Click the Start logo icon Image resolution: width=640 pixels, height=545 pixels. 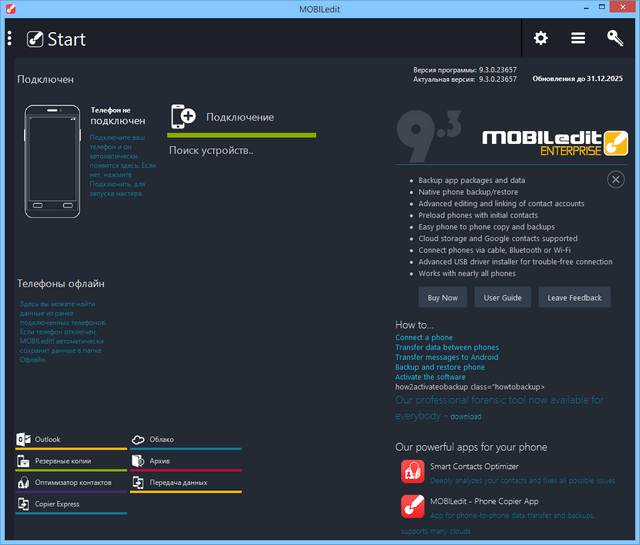click(35, 39)
